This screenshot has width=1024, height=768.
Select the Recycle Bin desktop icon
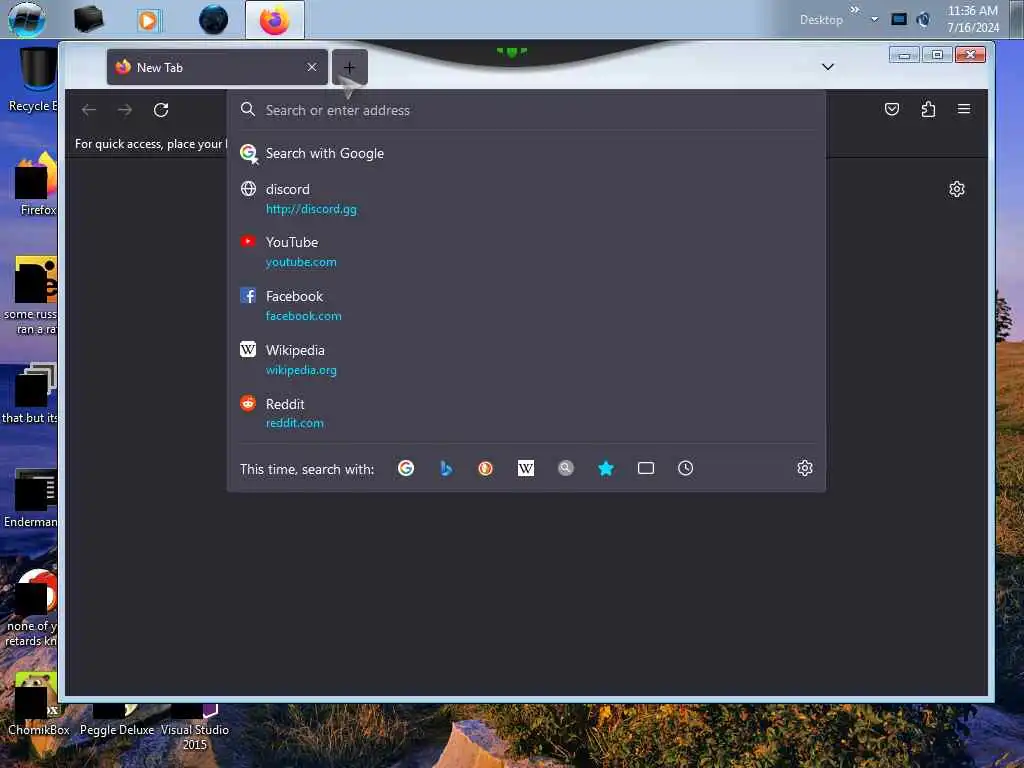pyautogui.click(x=33, y=80)
